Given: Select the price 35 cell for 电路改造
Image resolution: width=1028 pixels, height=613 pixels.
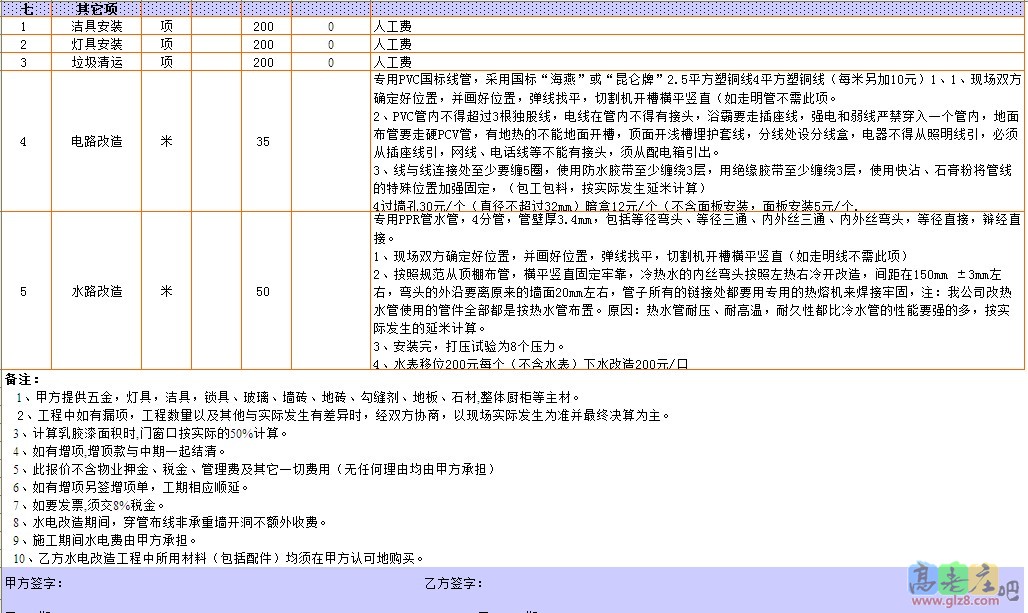Looking at the screenshot, I should (263, 142).
